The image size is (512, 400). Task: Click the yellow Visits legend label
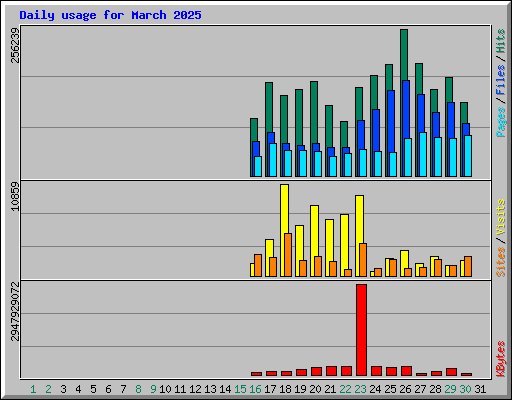pos(500,217)
